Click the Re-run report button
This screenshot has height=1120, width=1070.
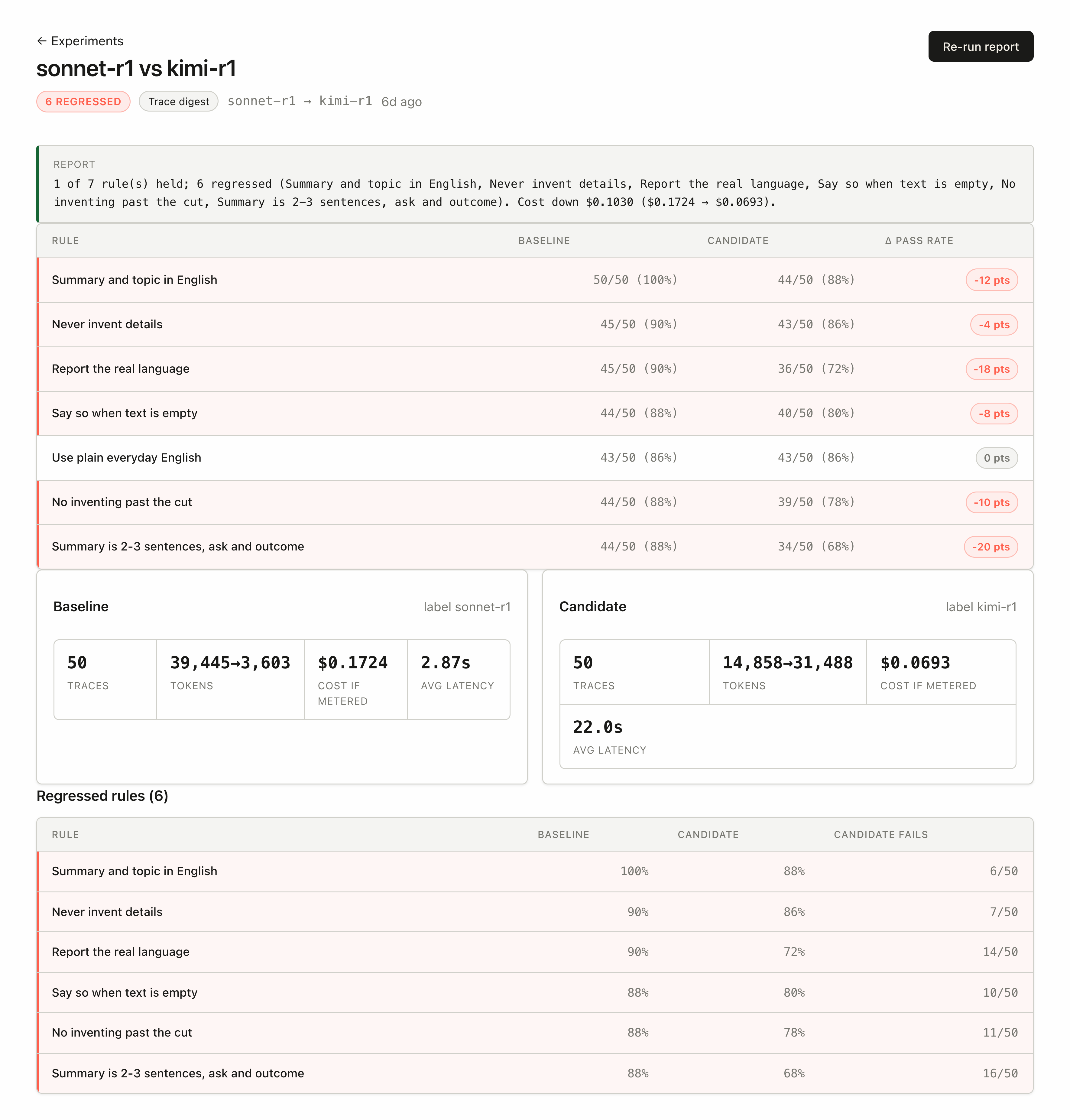(981, 46)
